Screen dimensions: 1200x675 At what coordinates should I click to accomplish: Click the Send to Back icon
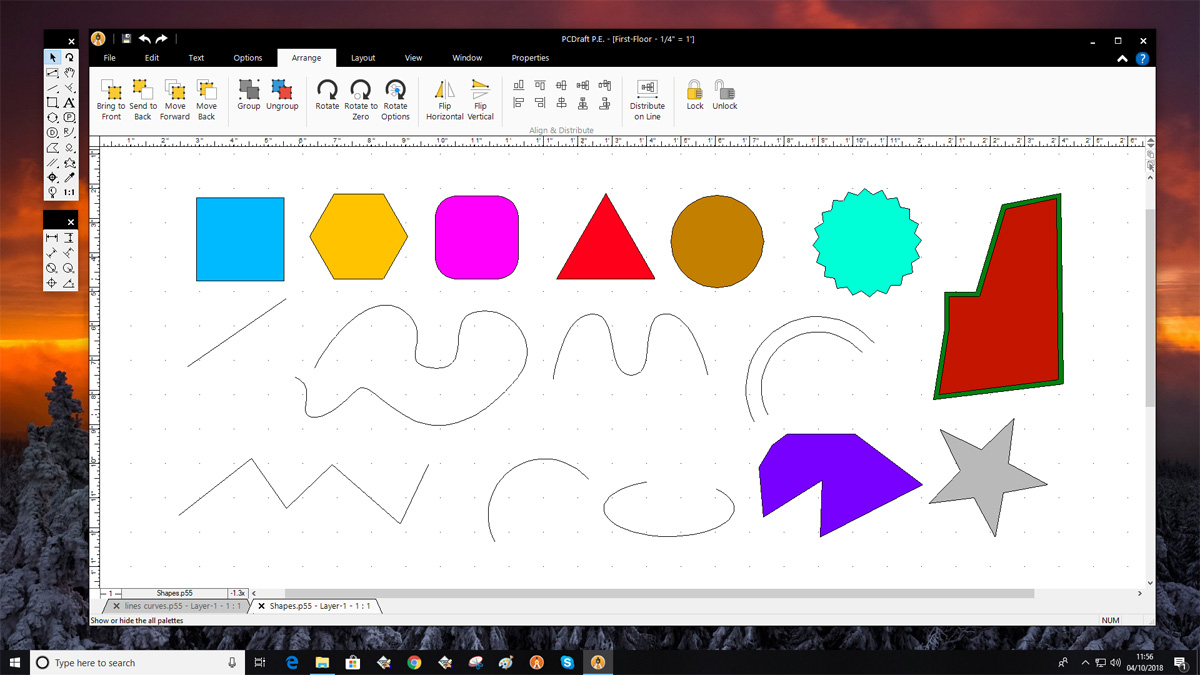143,91
